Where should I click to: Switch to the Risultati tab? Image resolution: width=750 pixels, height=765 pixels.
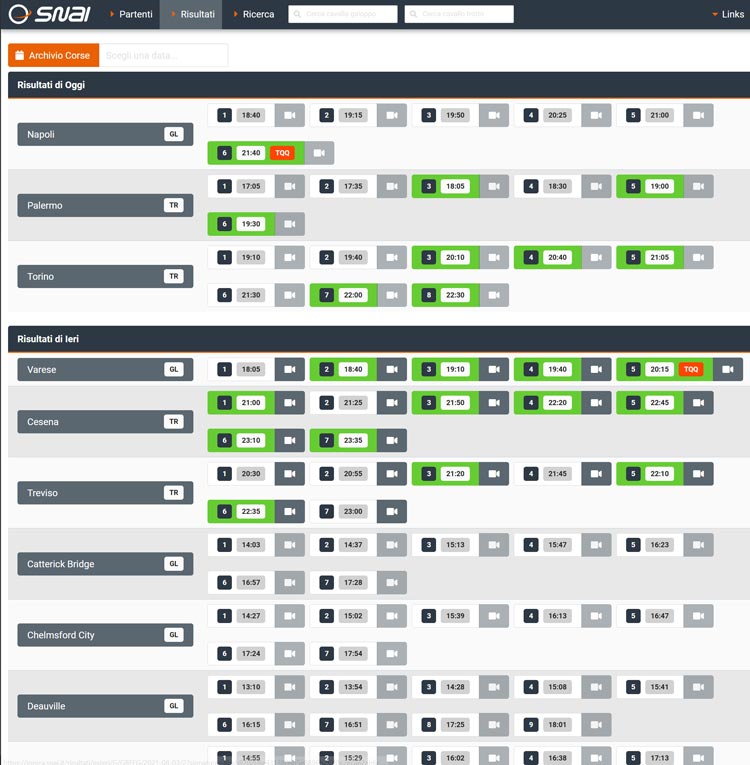coord(192,14)
